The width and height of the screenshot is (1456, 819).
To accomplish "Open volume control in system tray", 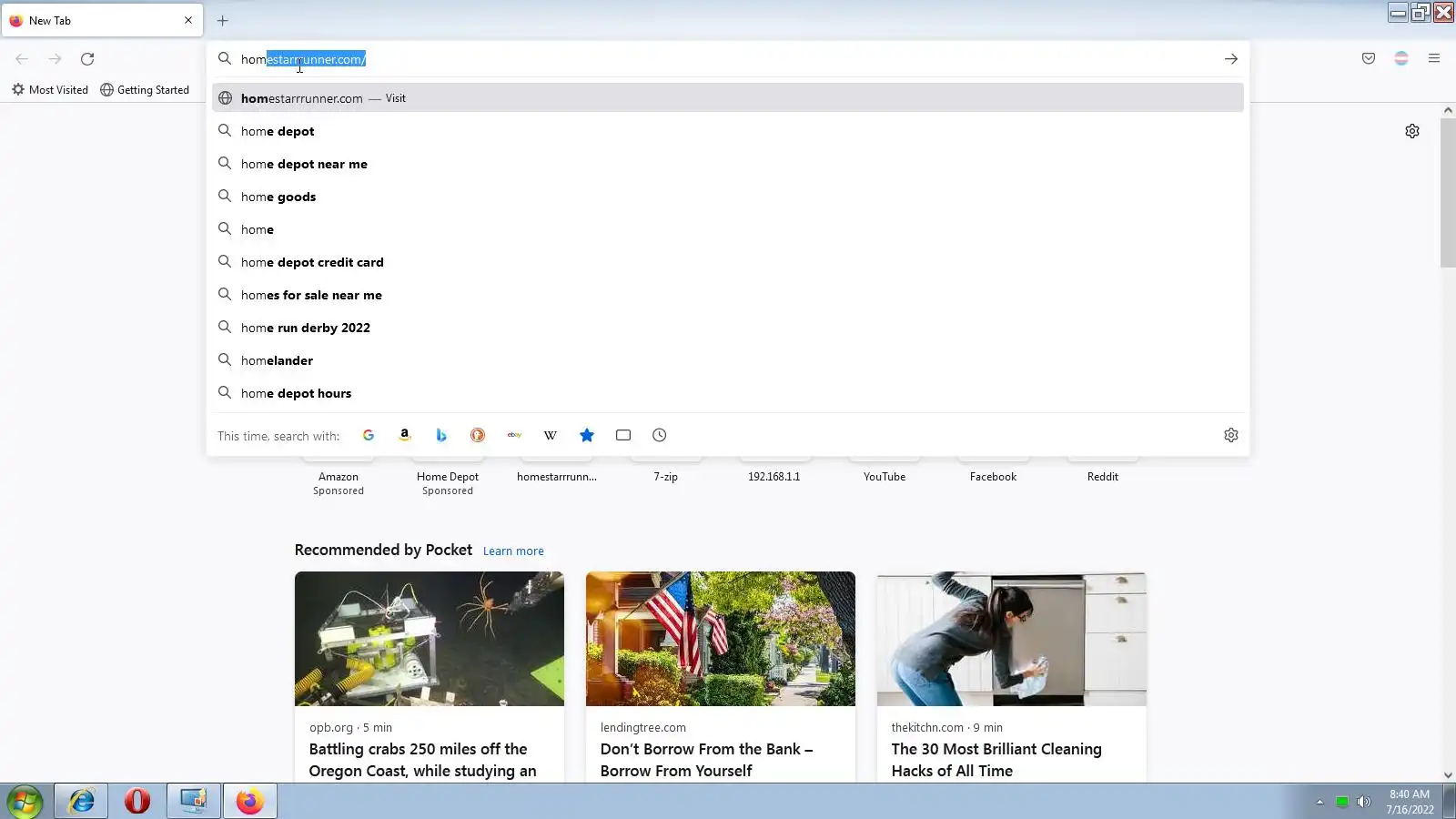I will click(1363, 802).
